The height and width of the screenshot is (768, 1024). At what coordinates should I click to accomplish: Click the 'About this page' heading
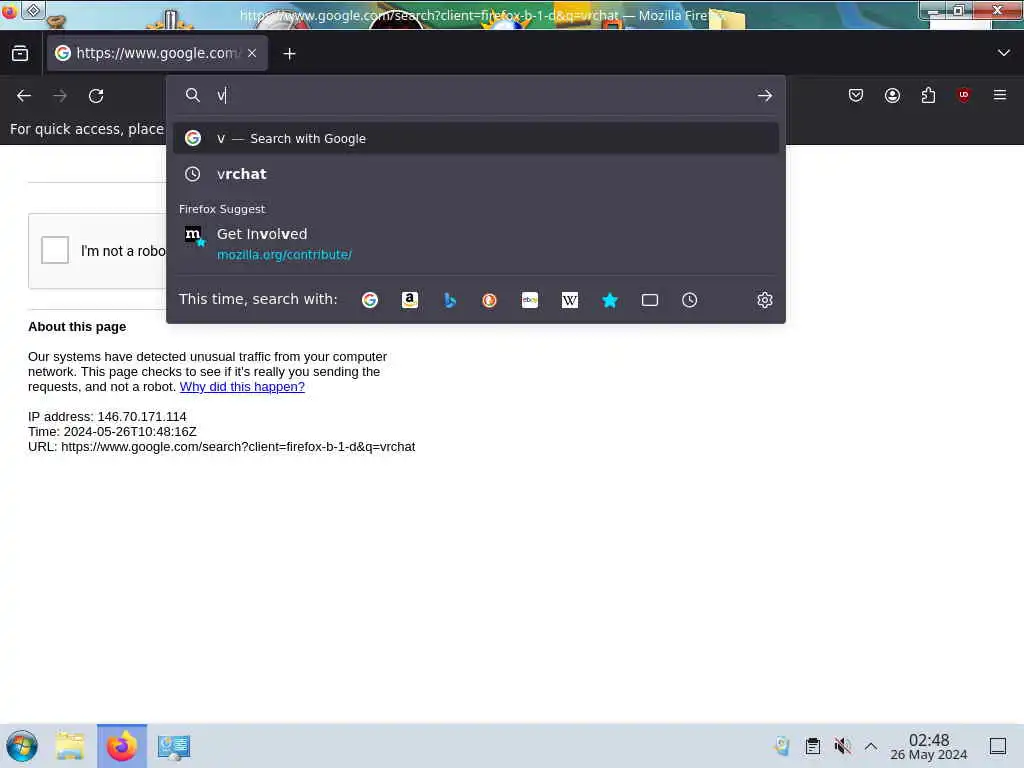pos(77,327)
